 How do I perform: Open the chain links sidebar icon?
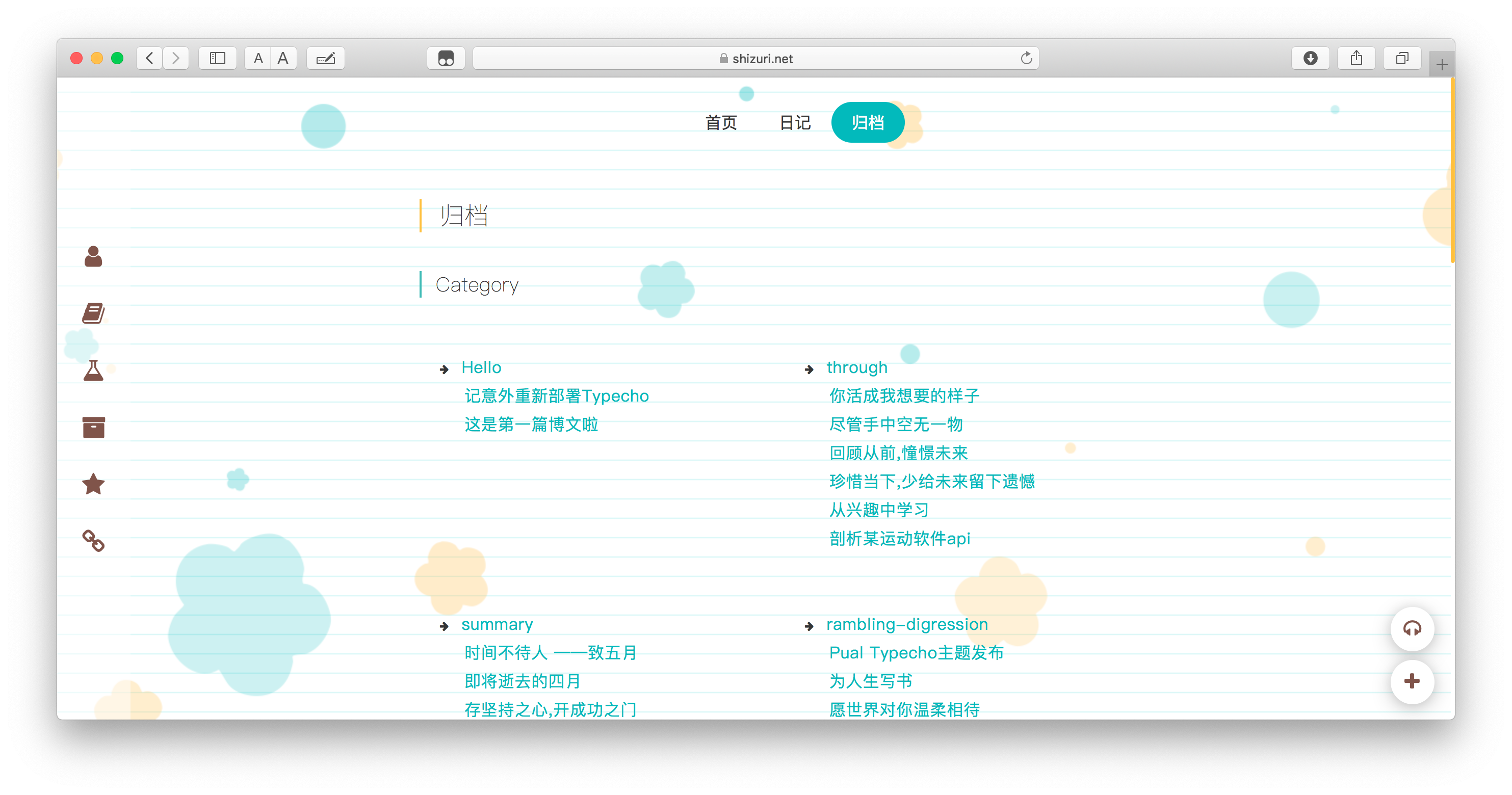coord(93,540)
